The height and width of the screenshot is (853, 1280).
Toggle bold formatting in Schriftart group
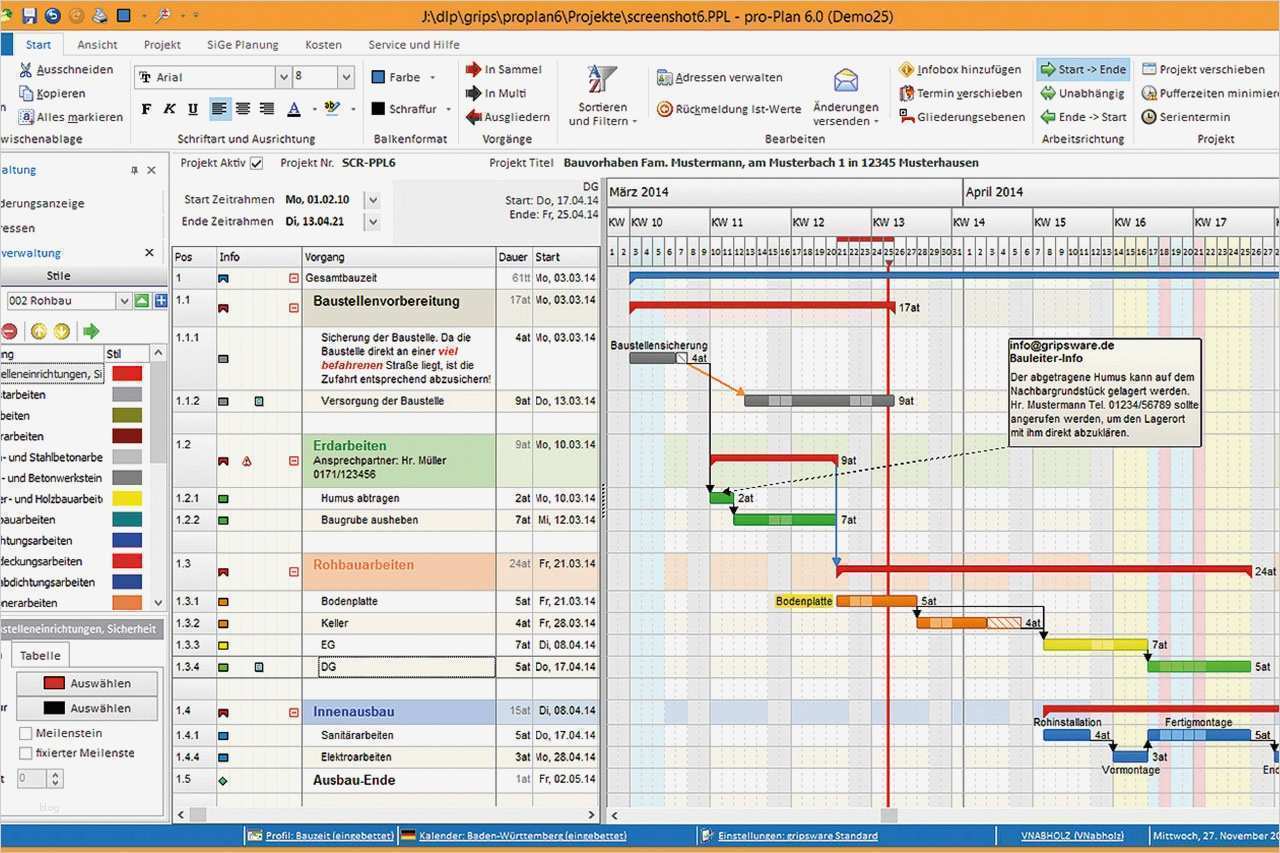click(x=146, y=109)
